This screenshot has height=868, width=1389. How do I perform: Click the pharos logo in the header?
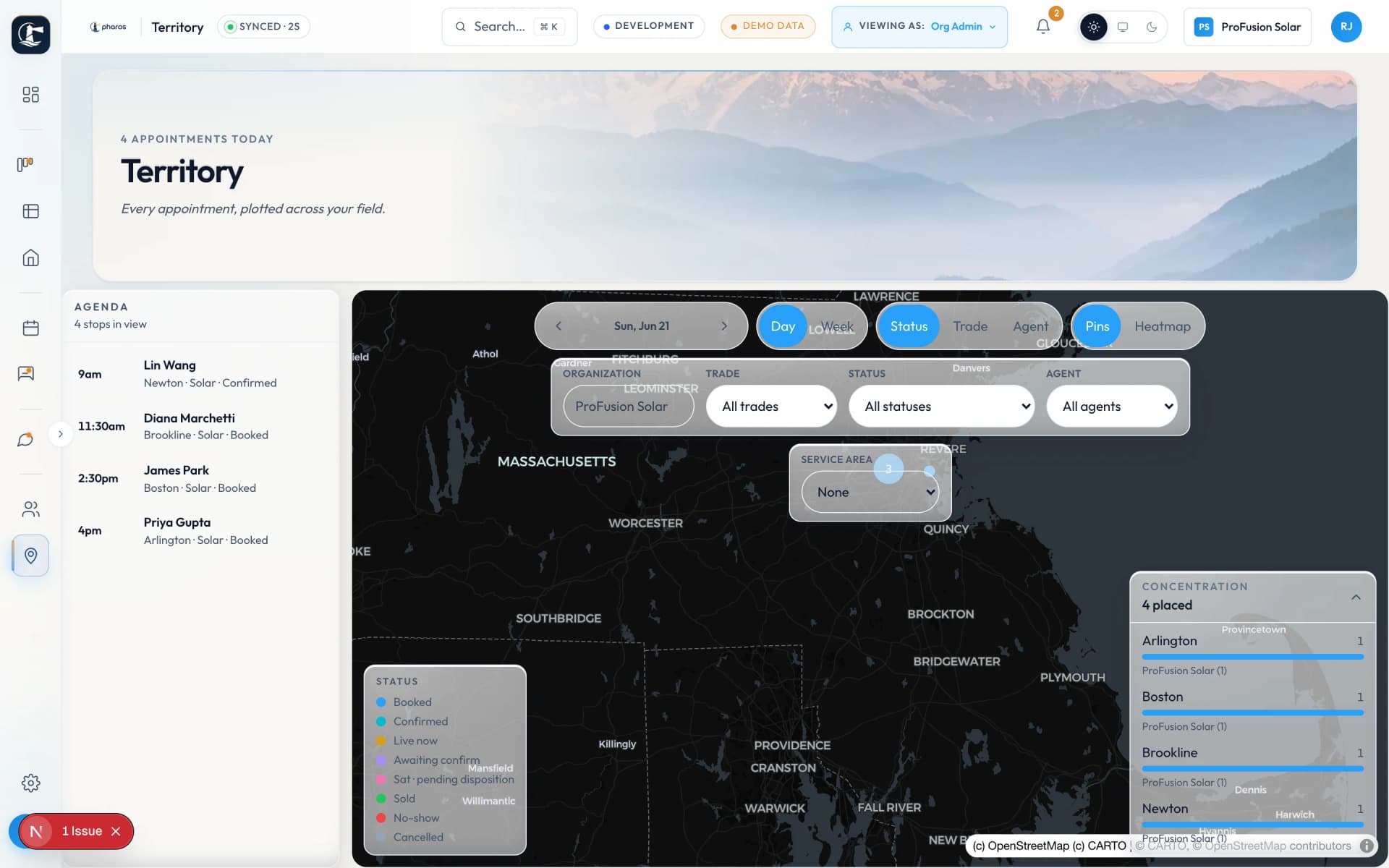pyautogui.click(x=108, y=27)
